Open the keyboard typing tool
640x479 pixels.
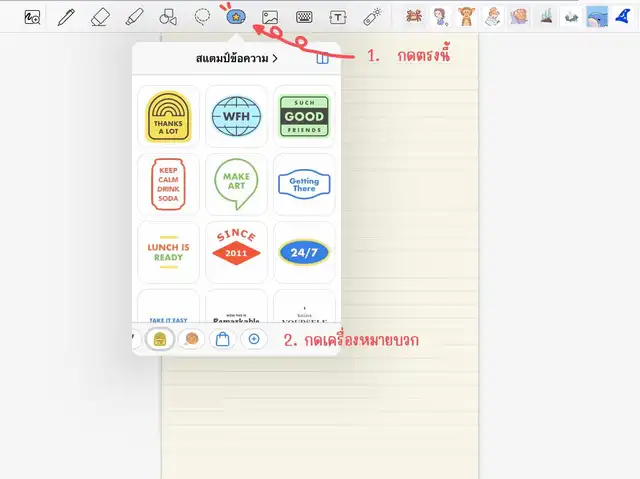pyautogui.click(x=304, y=17)
